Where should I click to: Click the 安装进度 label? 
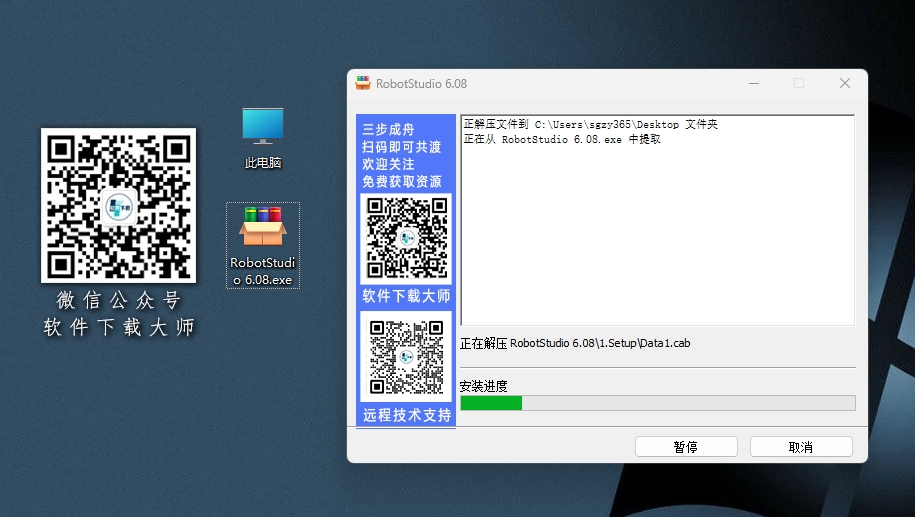click(x=483, y=386)
